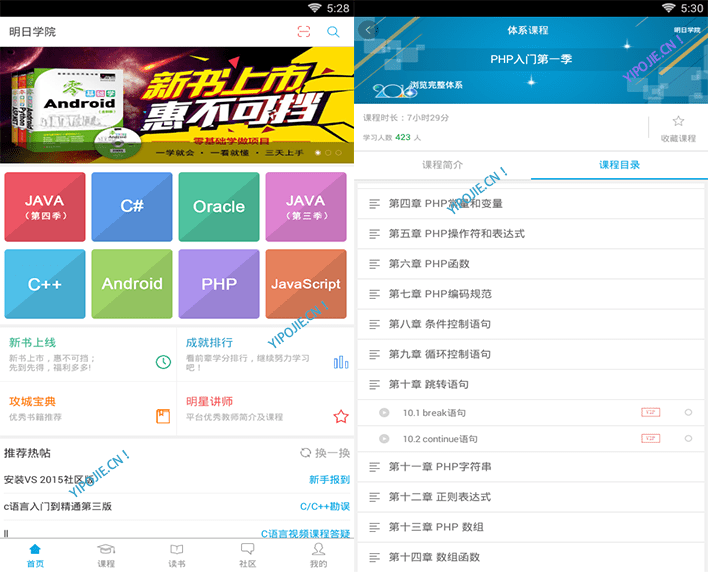Screen dimensions: 708x572
Task: Expand 第十二章 正则表达式 chapter
Action: click(531, 497)
